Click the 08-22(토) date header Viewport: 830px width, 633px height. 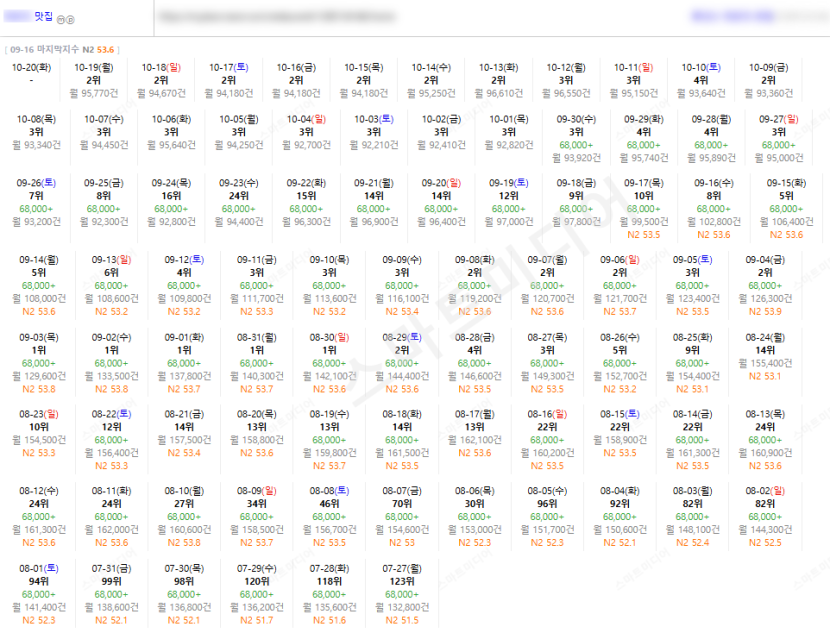pyautogui.click(x=112, y=414)
